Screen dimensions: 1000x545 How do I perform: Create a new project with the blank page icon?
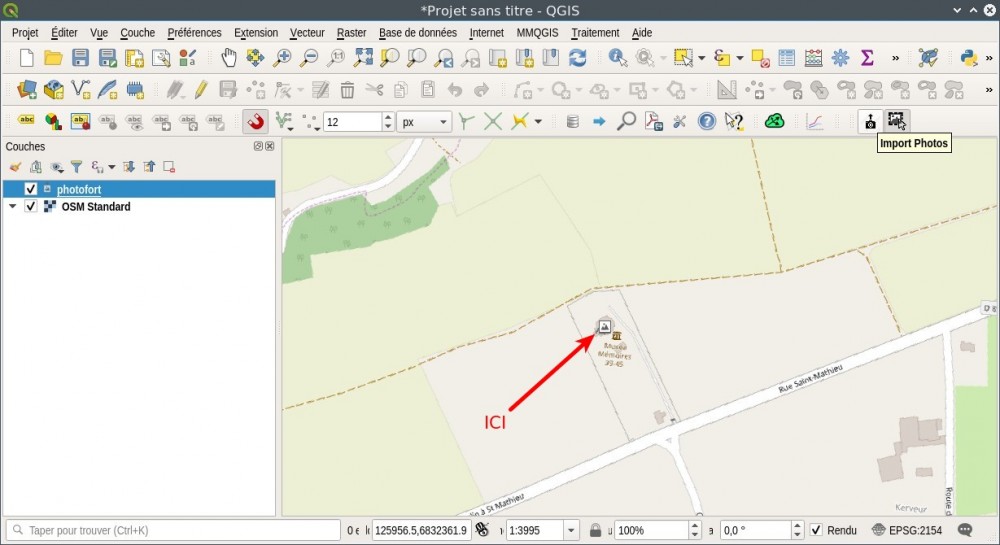point(26,58)
